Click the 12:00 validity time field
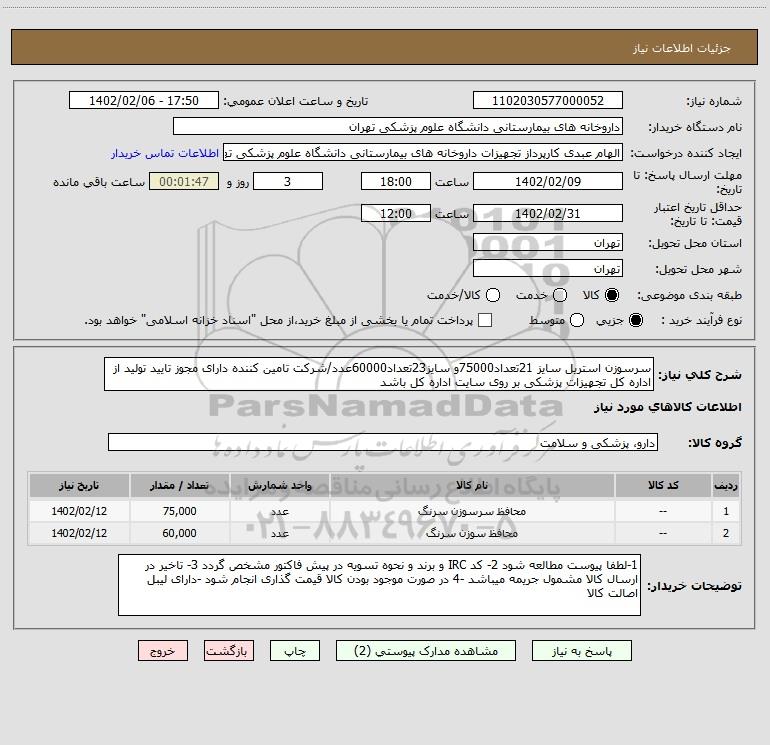The width and height of the screenshot is (770, 745). tap(396, 213)
